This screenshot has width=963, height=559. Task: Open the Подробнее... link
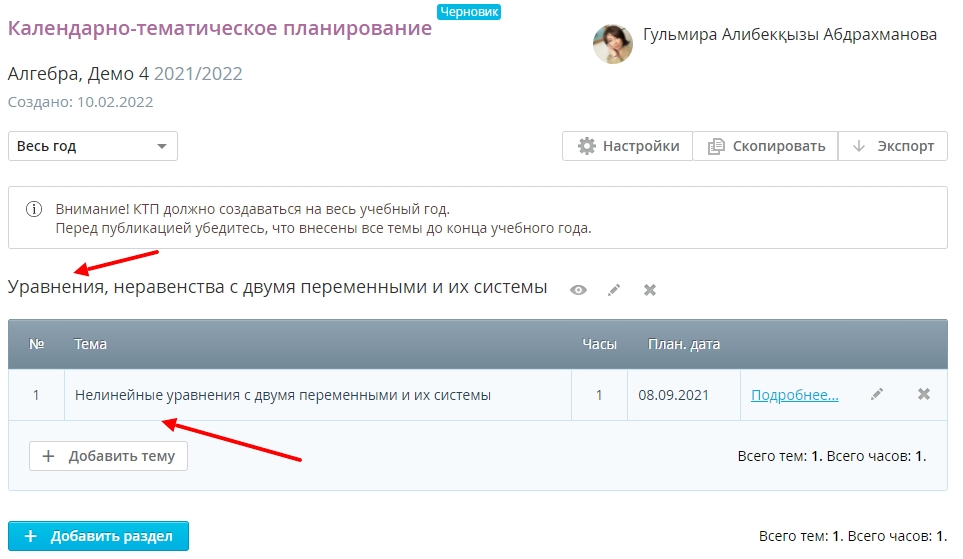click(x=794, y=395)
